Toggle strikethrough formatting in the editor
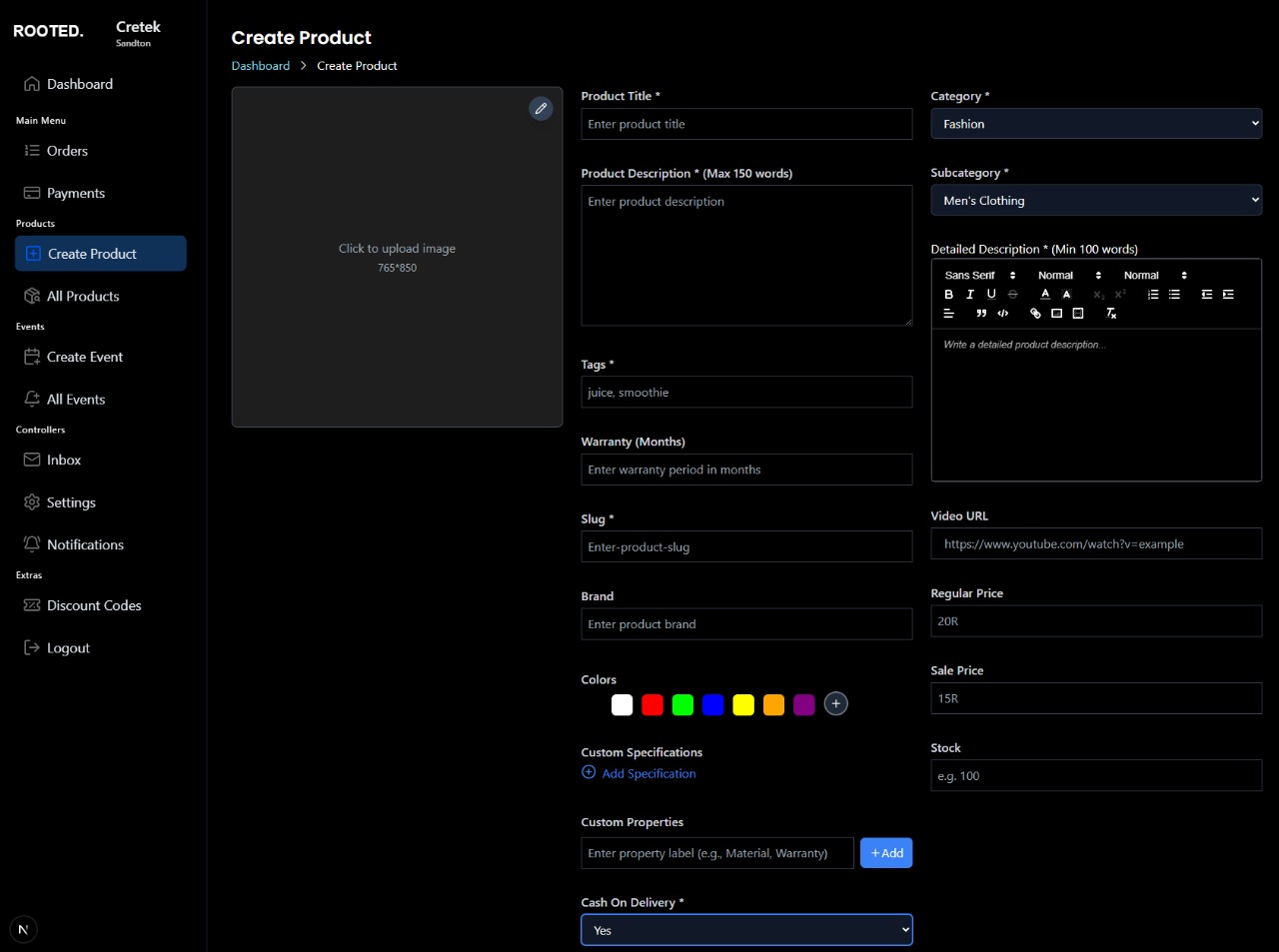Screen dimensions: 1279x952 point(1012,293)
